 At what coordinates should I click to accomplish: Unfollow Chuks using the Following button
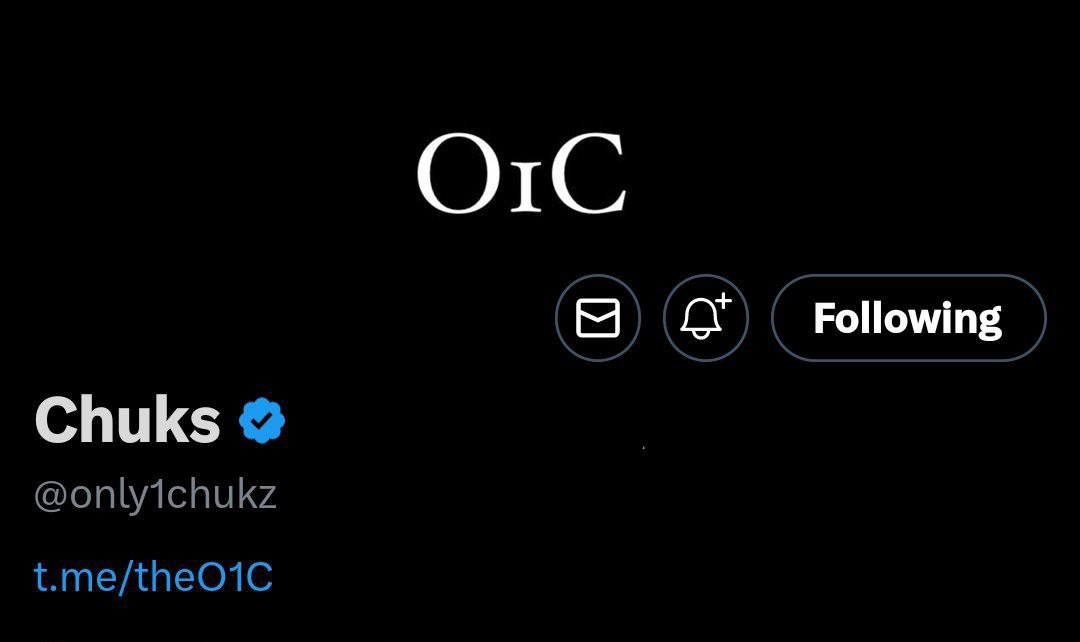[x=908, y=318]
